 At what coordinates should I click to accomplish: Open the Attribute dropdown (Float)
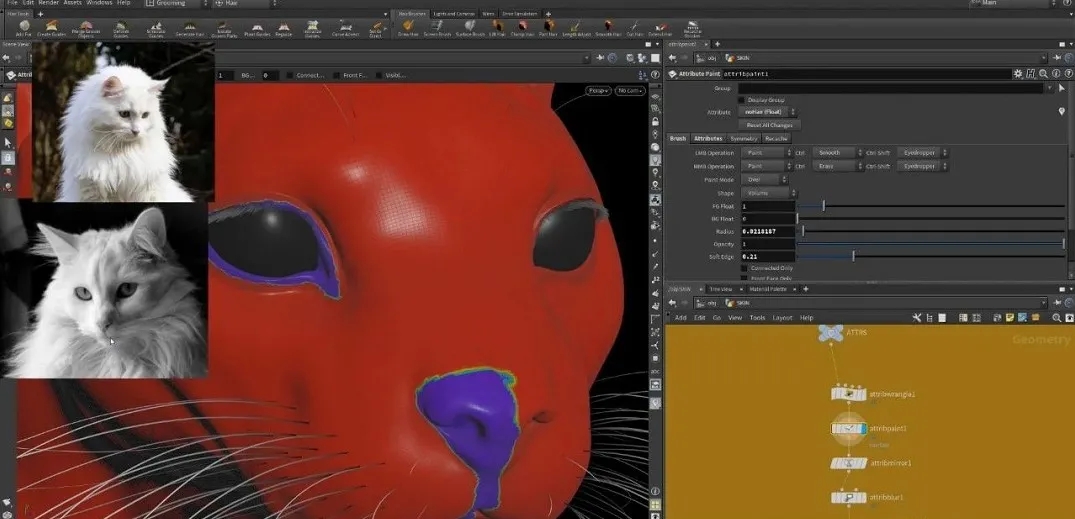coord(769,112)
